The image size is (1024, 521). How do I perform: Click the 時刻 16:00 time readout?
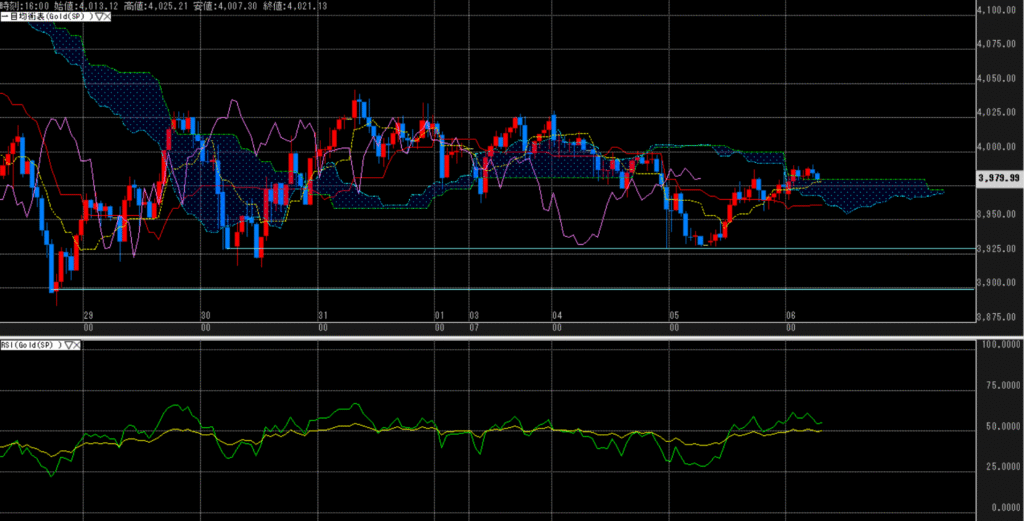(25, 6)
